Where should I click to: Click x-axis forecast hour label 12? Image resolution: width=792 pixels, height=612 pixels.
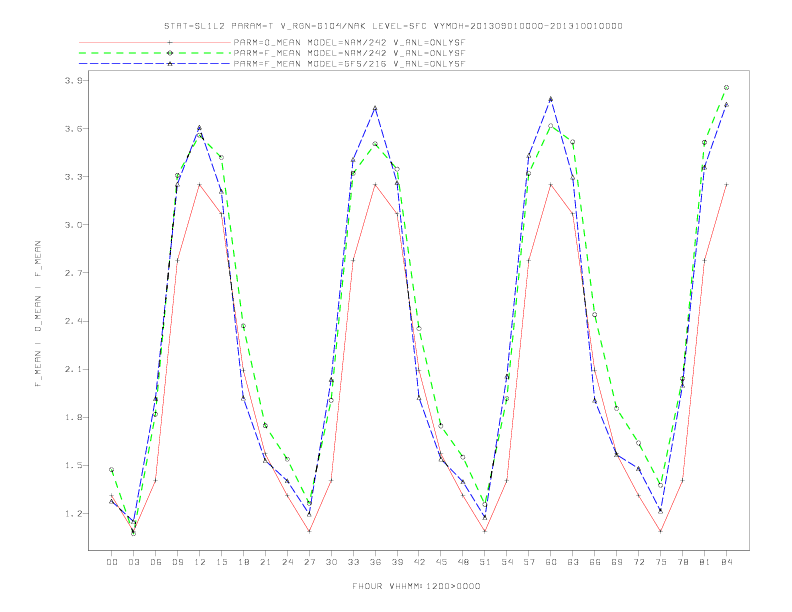(x=200, y=562)
